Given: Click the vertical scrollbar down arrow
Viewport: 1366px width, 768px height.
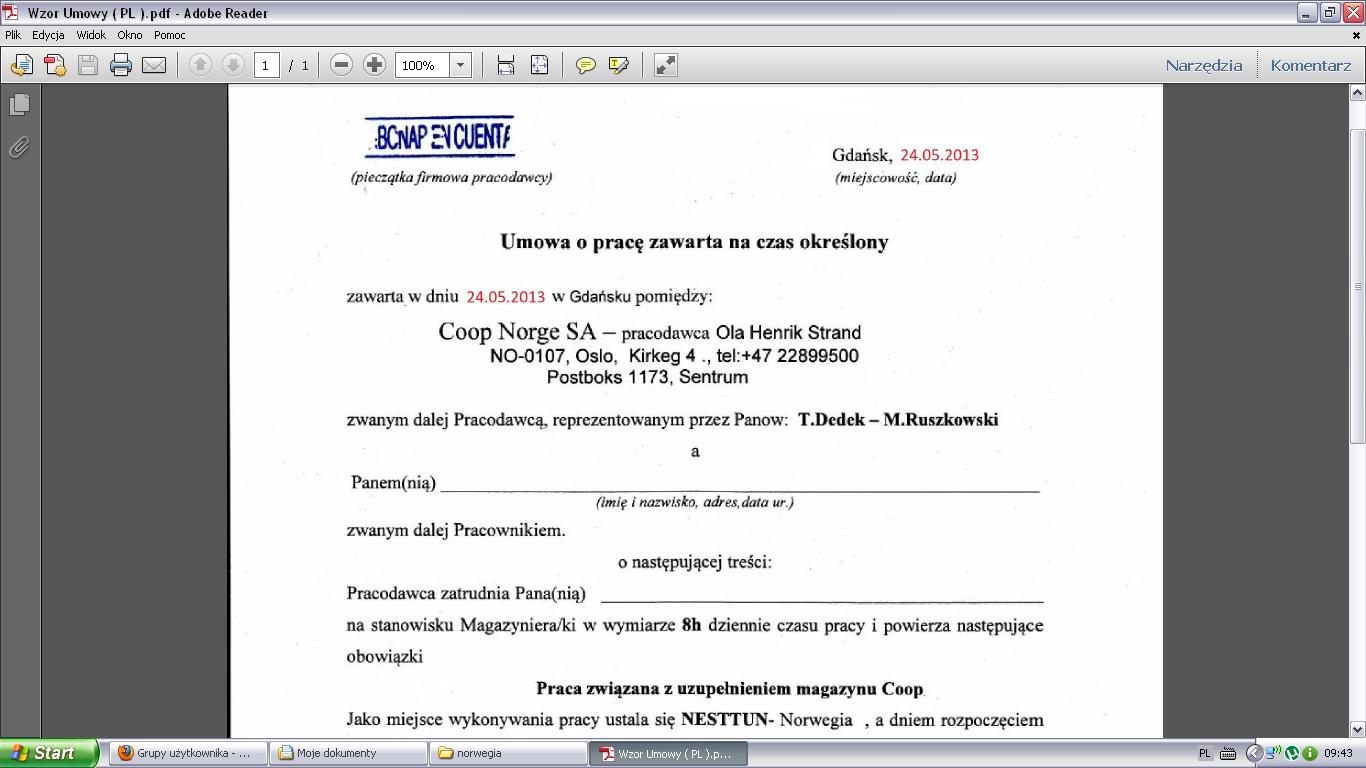Looking at the screenshot, I should pos(1357,730).
